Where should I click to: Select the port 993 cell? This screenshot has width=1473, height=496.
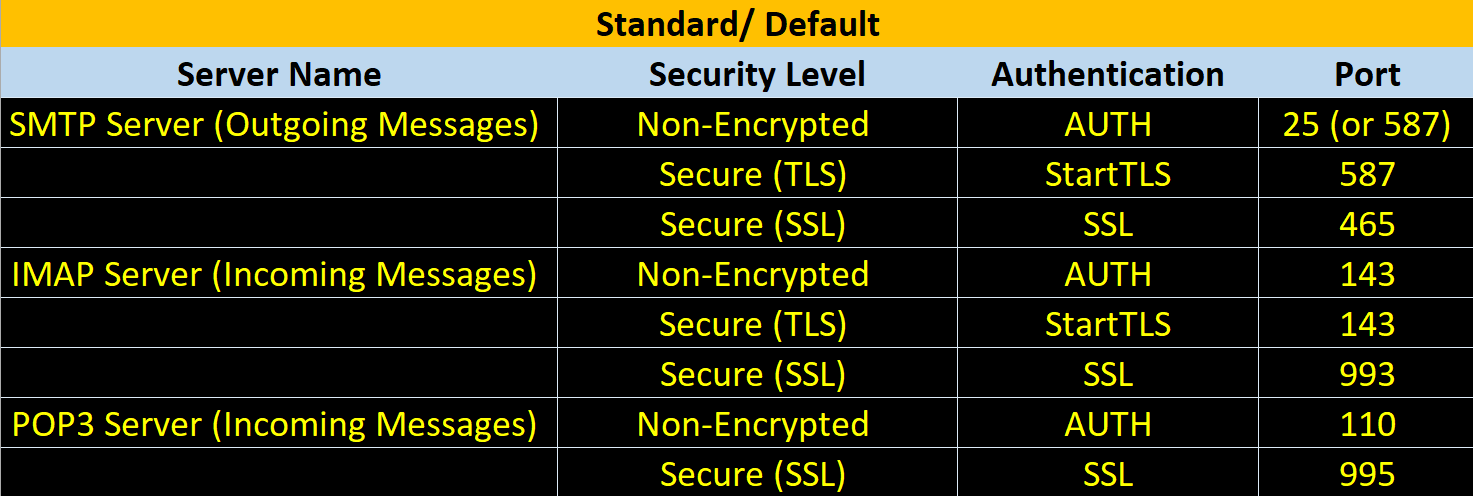pos(1367,374)
